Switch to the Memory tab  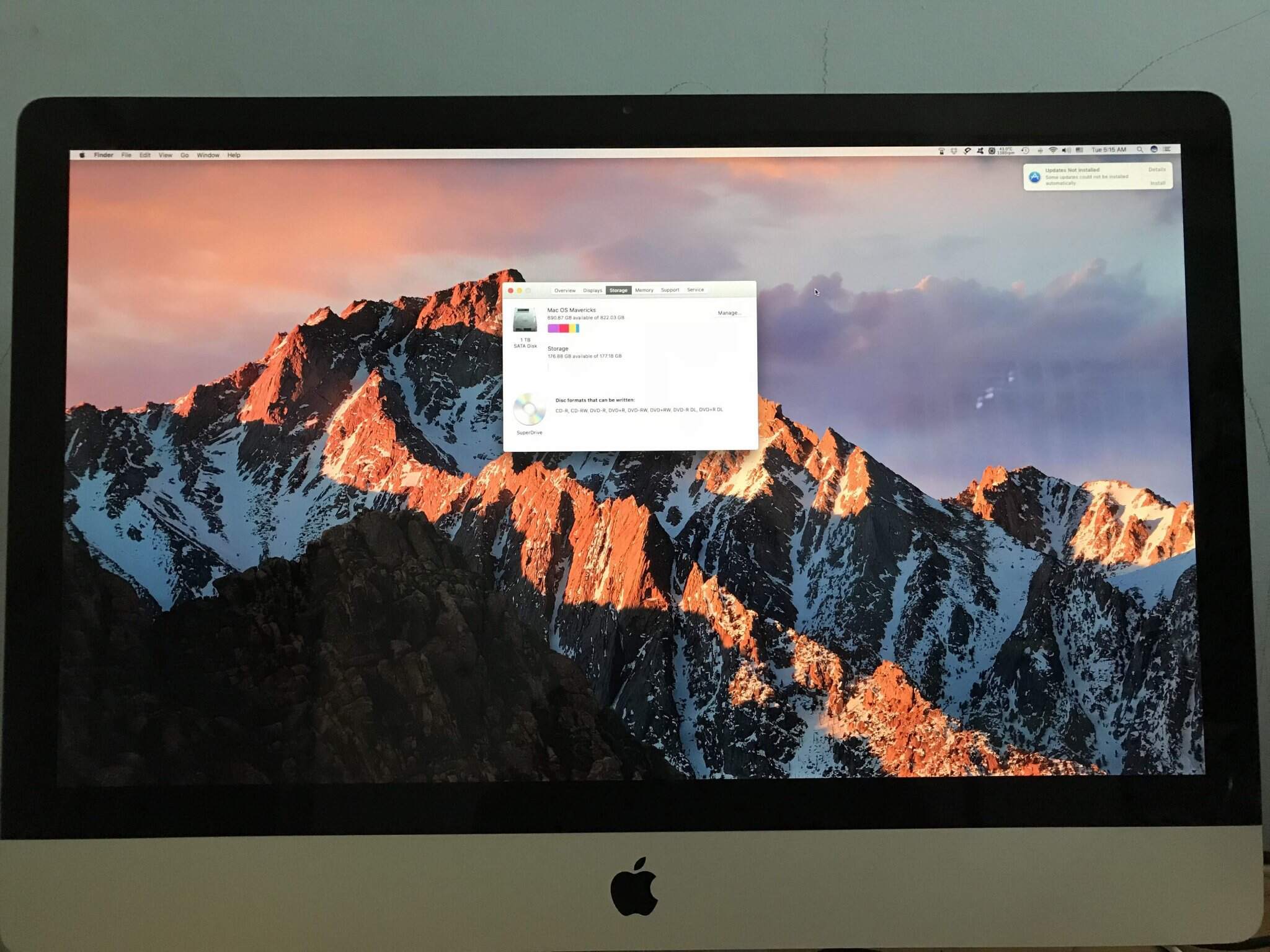pyautogui.click(x=644, y=290)
